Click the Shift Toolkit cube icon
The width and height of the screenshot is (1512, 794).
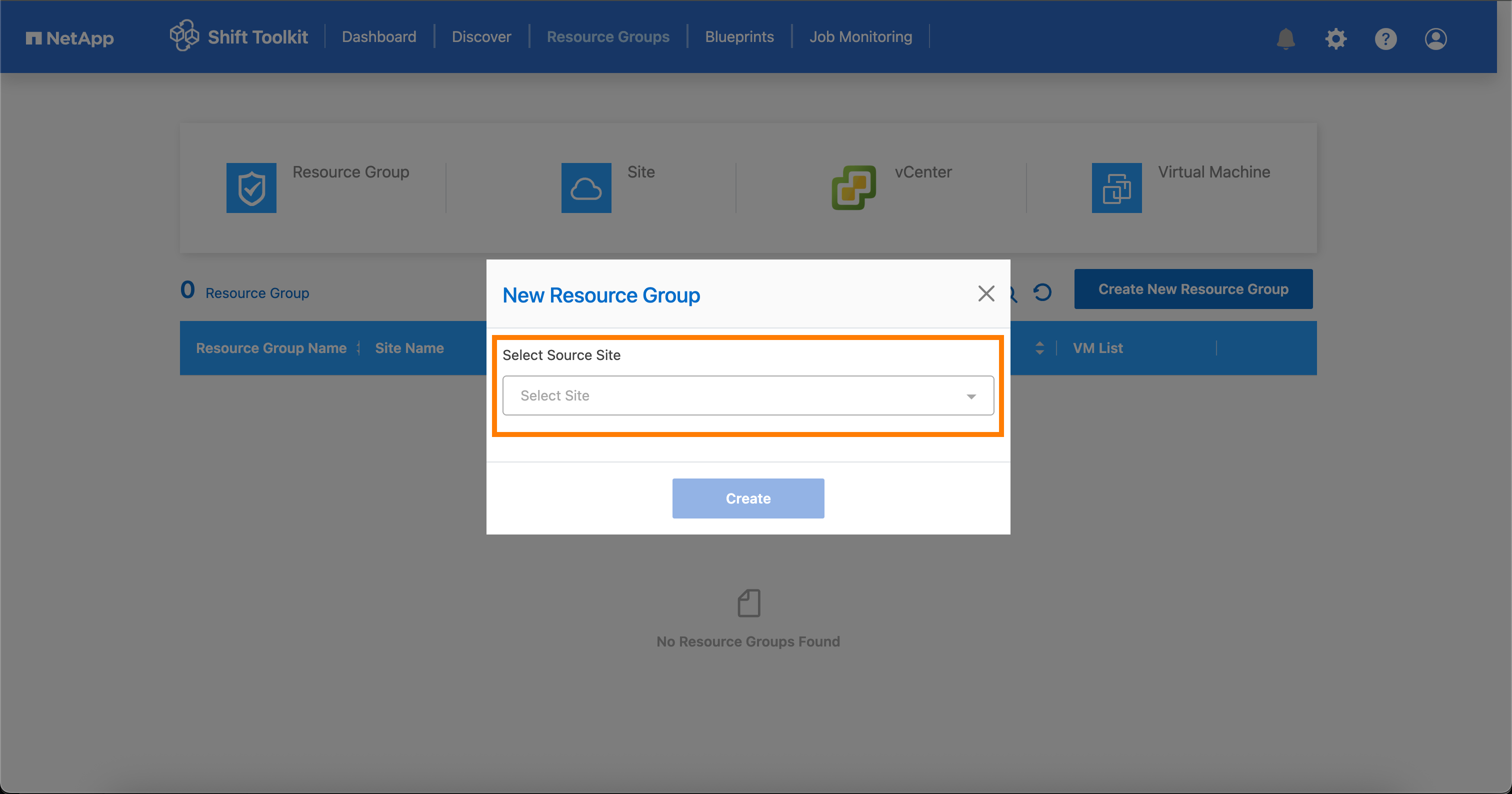point(184,36)
